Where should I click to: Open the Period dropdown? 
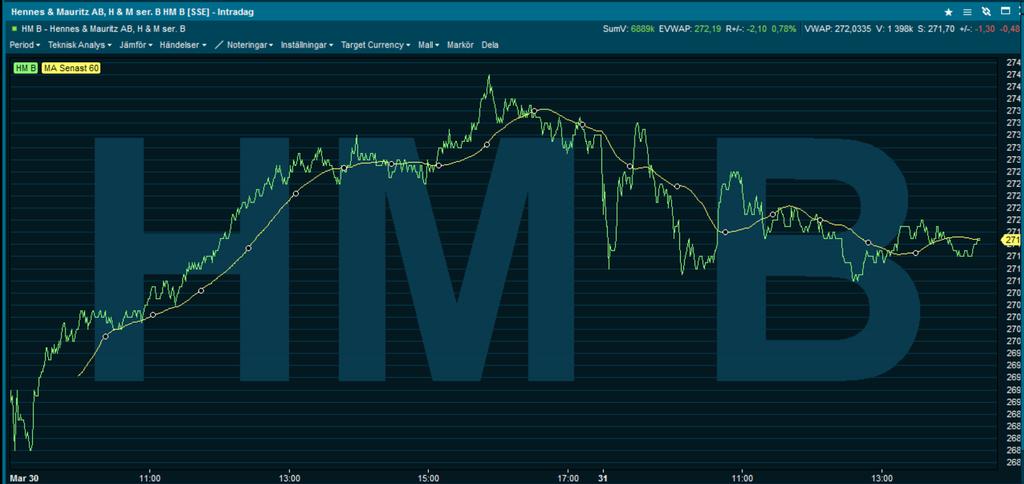[25, 45]
